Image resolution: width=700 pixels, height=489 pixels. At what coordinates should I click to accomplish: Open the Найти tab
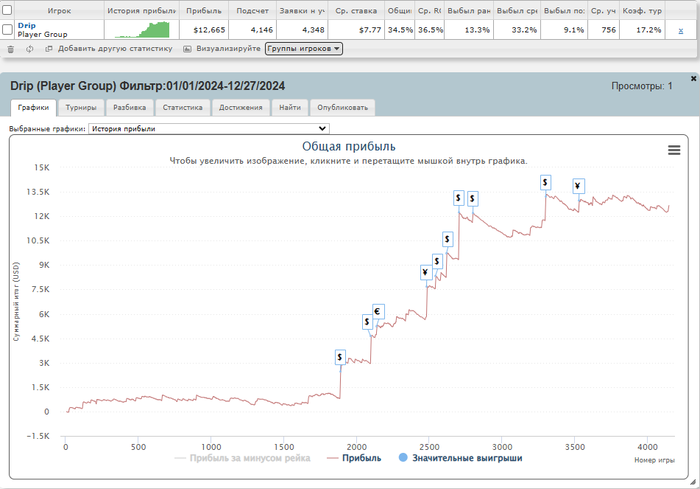coord(290,108)
